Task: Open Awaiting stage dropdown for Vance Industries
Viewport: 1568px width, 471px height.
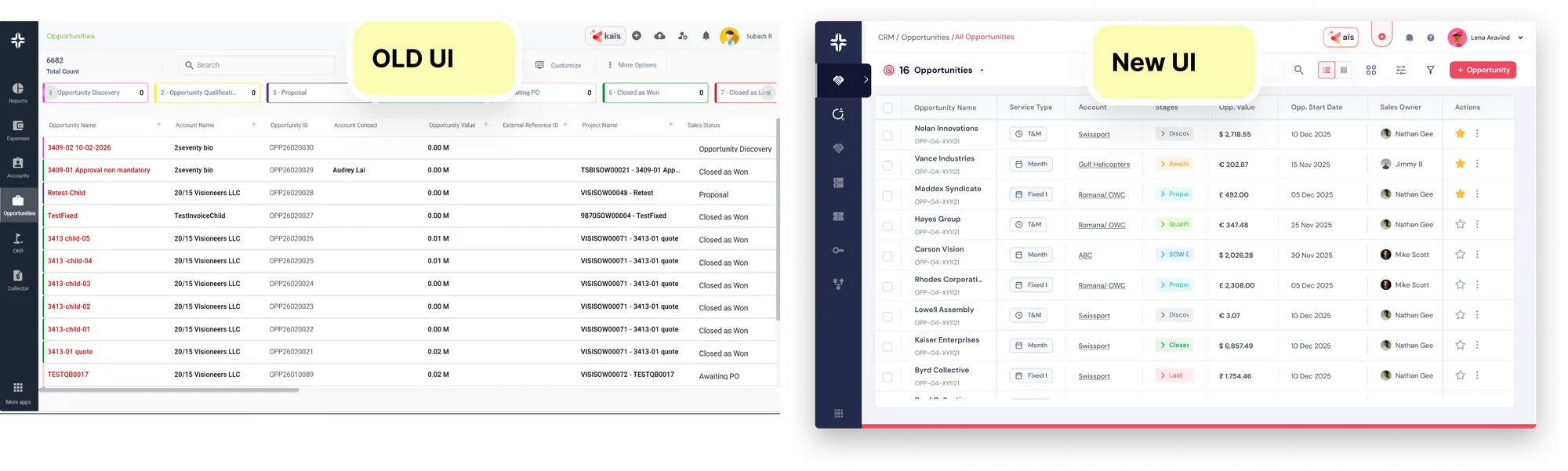Action: [1174, 164]
